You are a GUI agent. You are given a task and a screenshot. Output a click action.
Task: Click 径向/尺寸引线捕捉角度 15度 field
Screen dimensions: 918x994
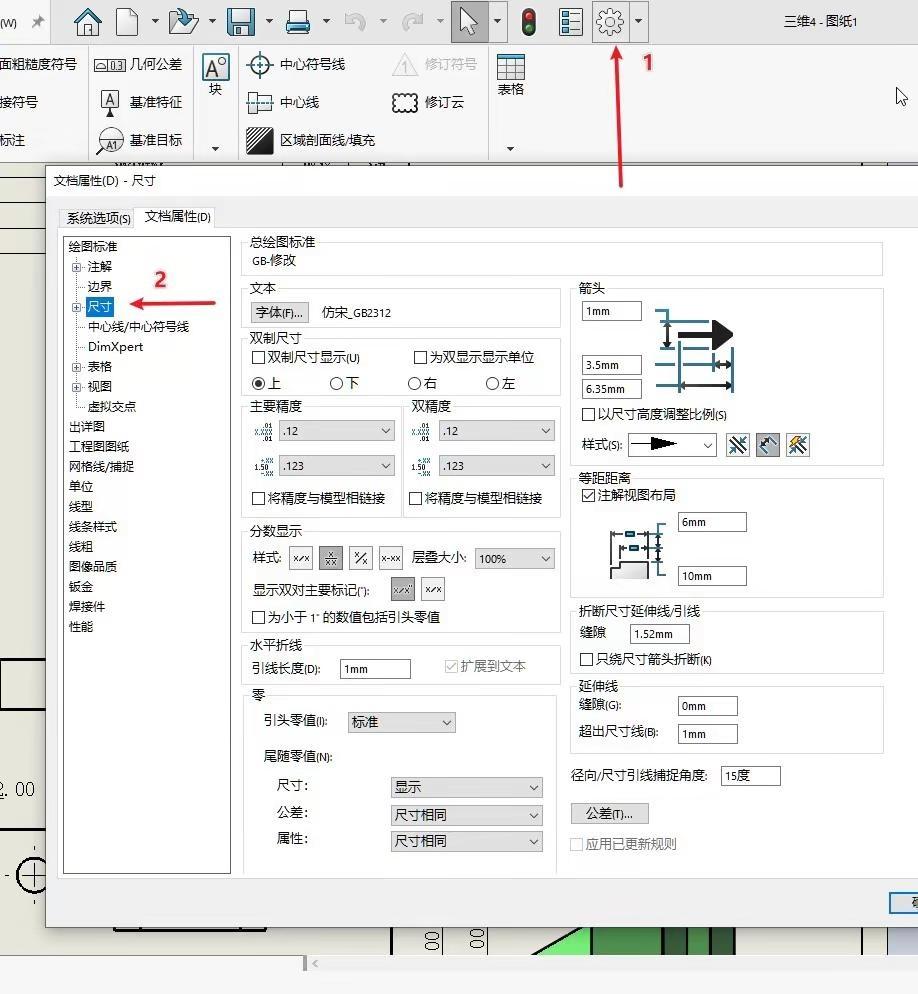tap(751, 776)
